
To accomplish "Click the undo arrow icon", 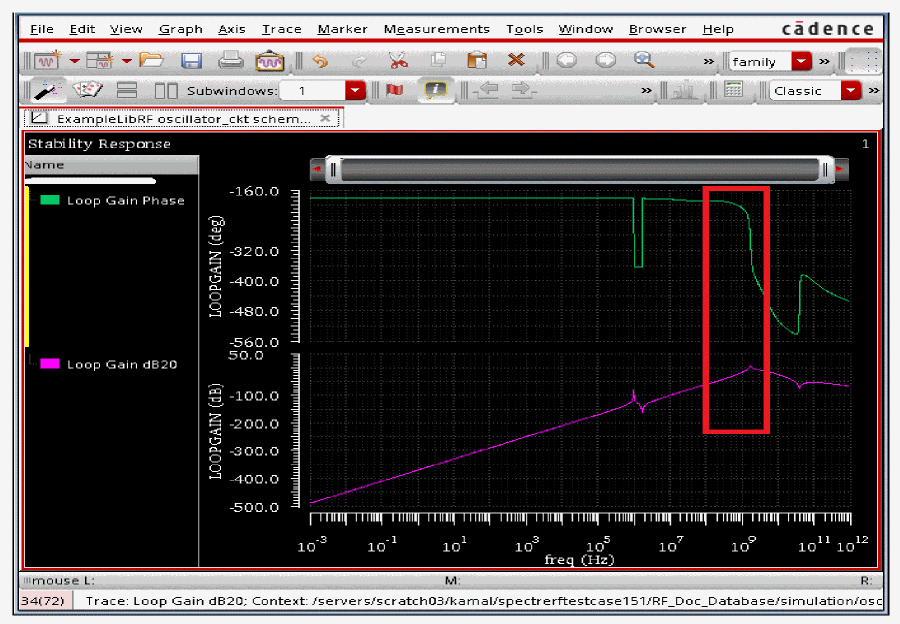I will [320, 61].
